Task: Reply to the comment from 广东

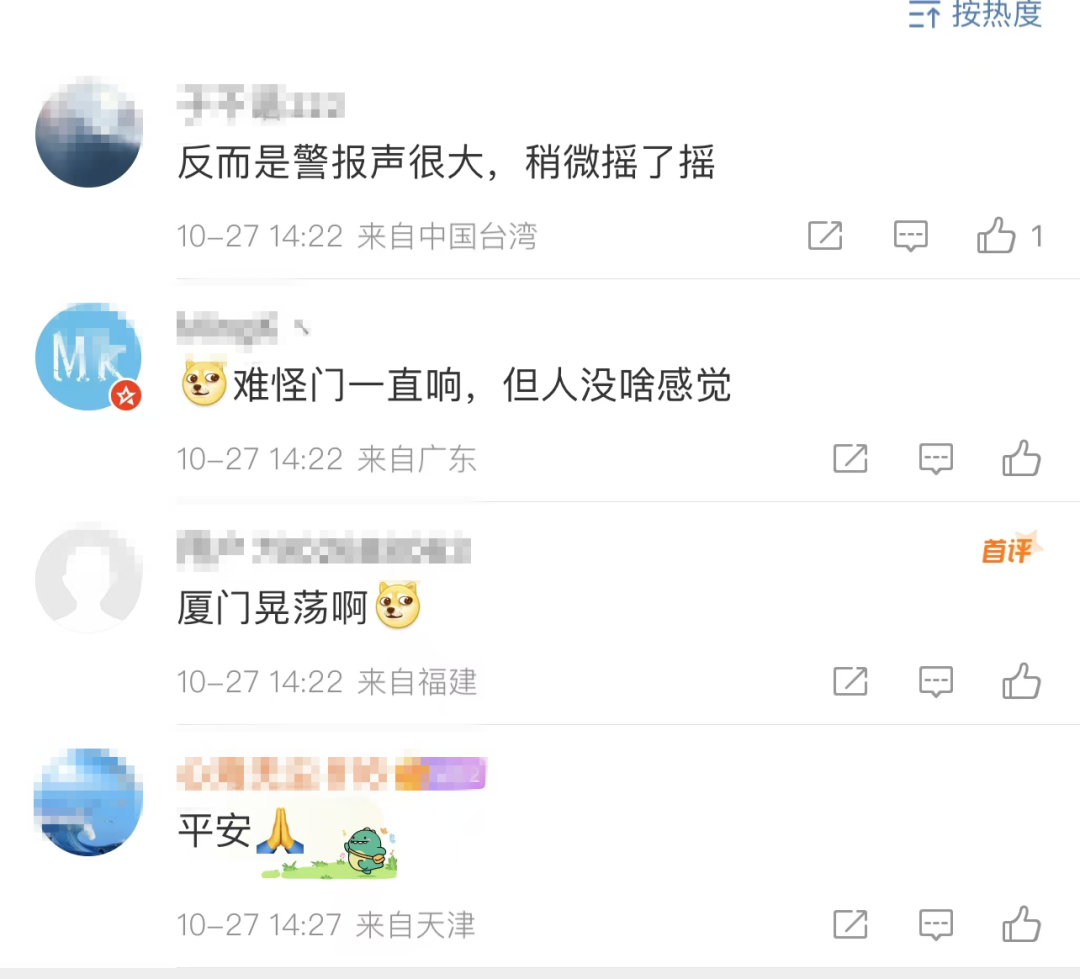Action: pyautogui.click(x=936, y=459)
